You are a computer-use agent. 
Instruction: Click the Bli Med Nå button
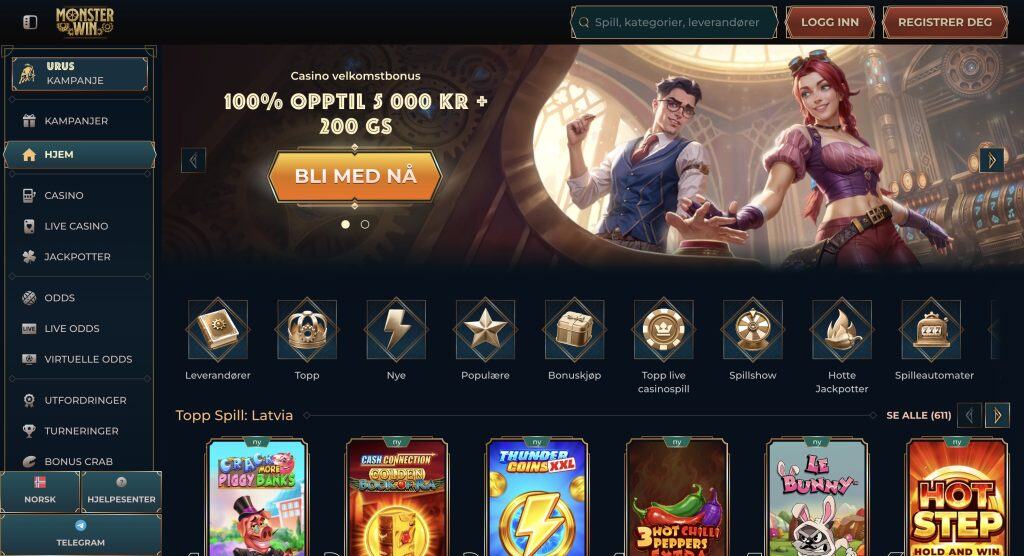pos(355,176)
